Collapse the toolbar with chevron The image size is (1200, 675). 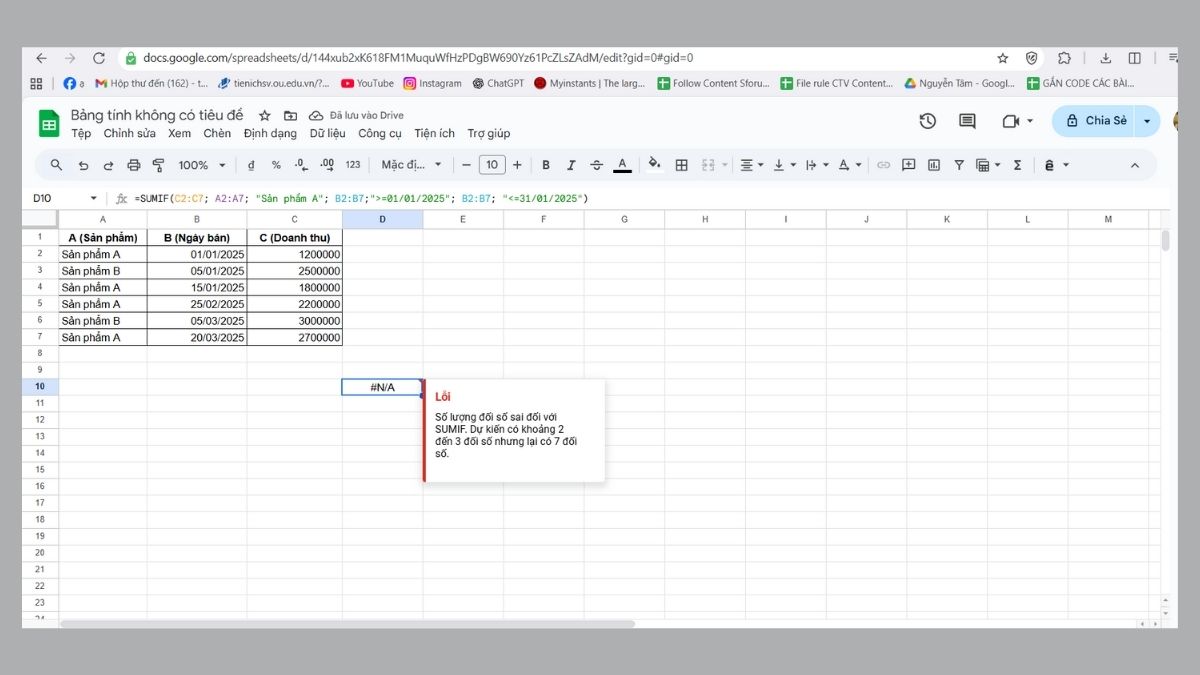pyautogui.click(x=1134, y=165)
